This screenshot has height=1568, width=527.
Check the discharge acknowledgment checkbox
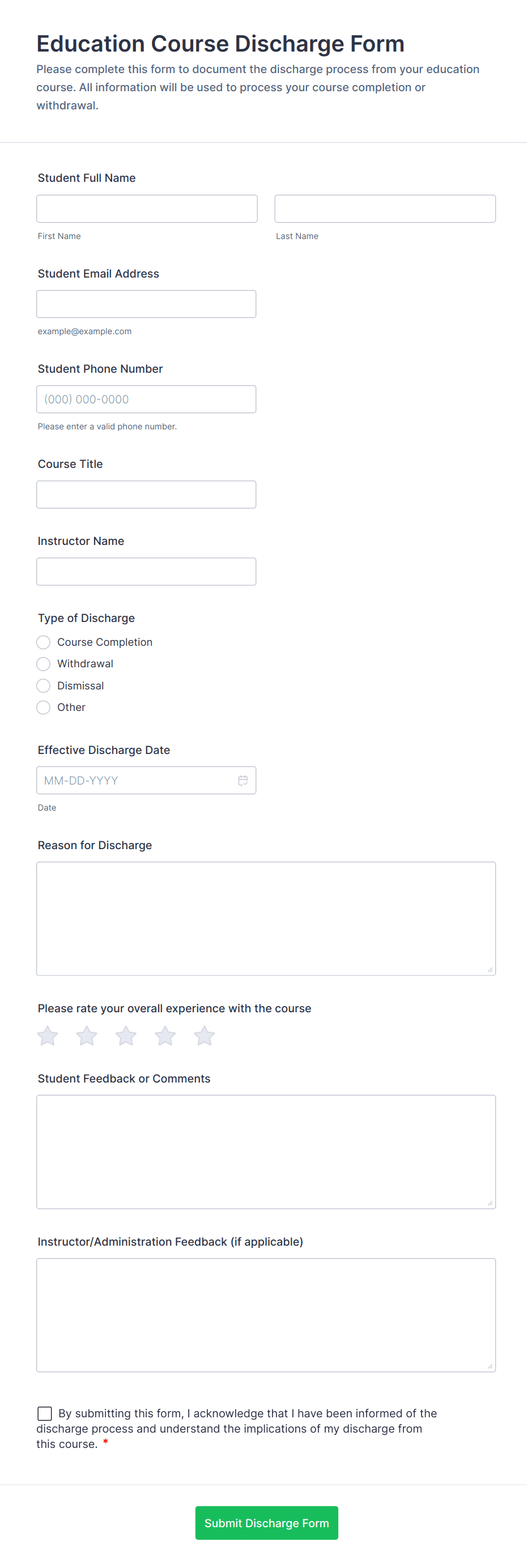pyautogui.click(x=44, y=1413)
